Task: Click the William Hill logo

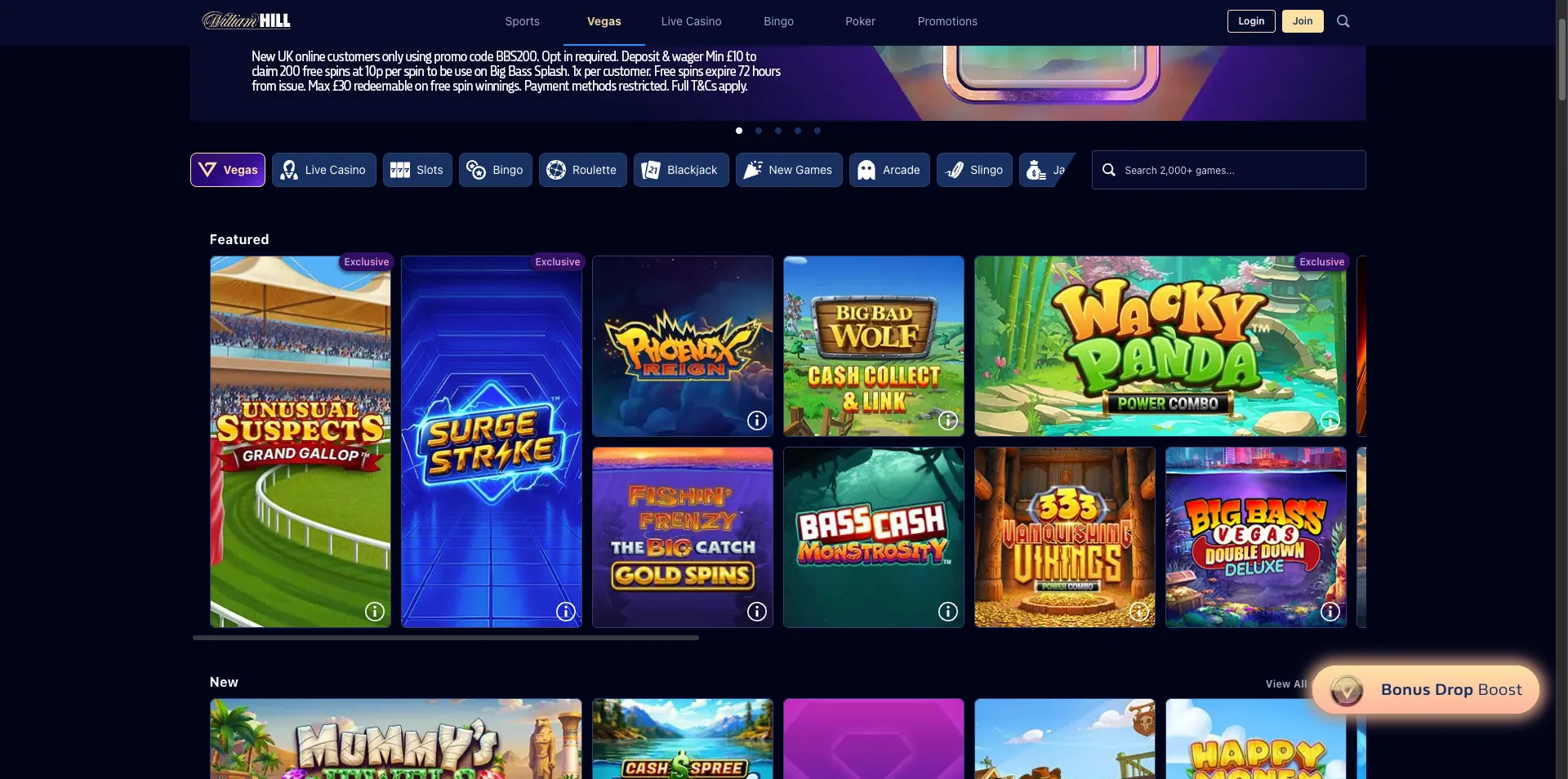Action: [x=245, y=20]
